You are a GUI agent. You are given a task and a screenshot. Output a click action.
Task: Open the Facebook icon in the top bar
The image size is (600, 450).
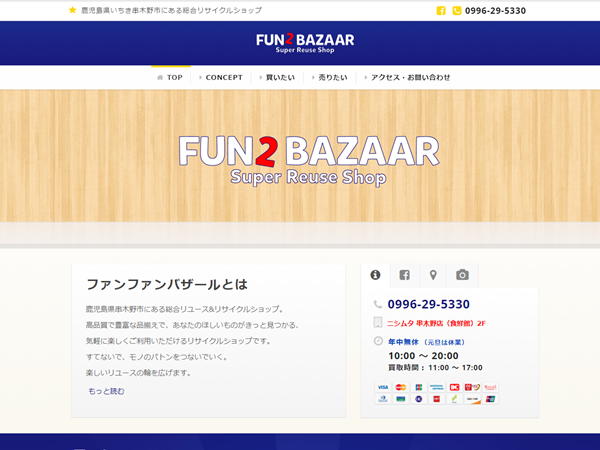click(441, 11)
